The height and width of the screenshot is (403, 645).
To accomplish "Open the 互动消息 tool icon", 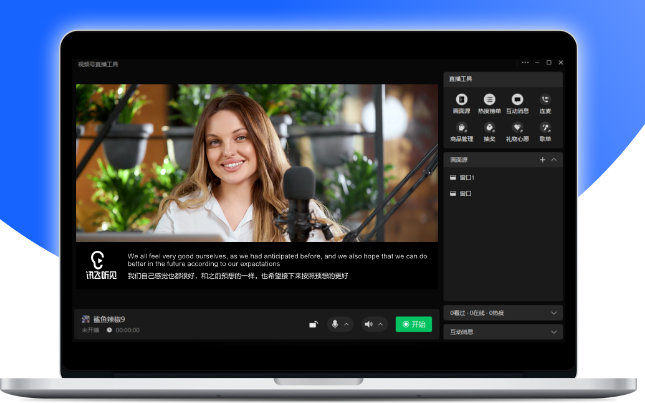I will click(x=517, y=101).
